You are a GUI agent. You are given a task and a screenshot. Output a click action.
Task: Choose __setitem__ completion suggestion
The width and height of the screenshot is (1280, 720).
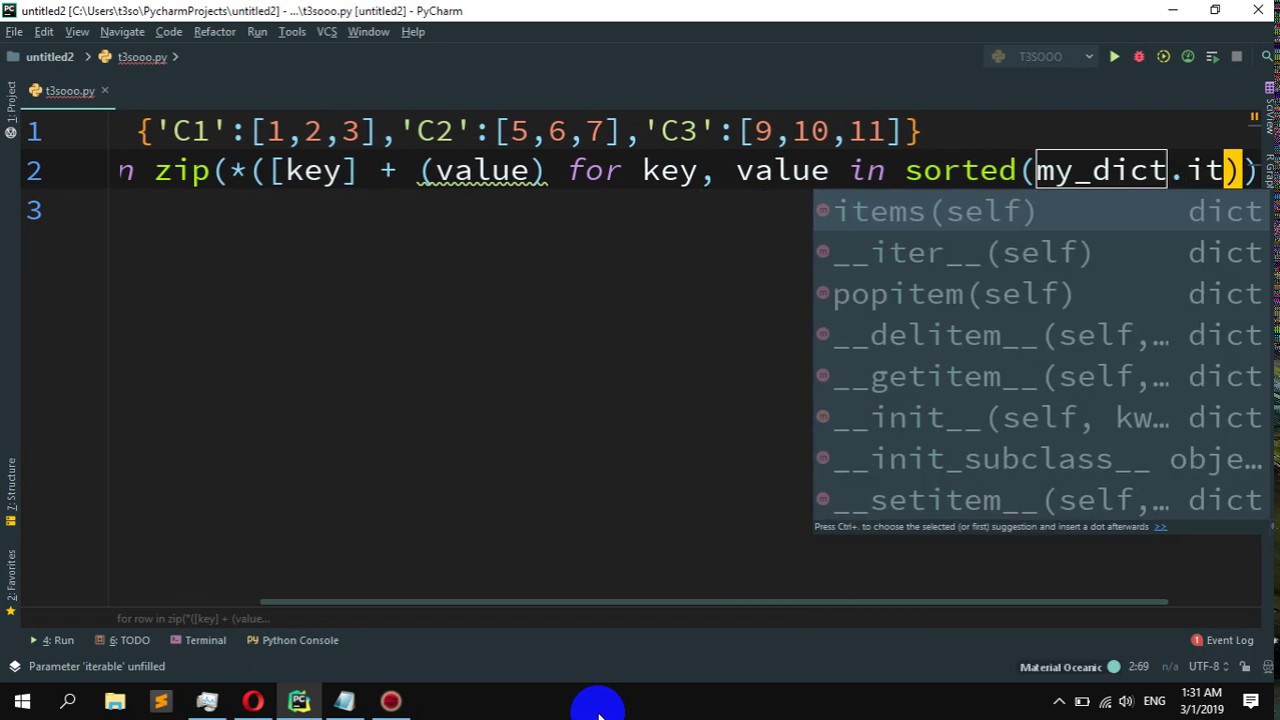1040,499
